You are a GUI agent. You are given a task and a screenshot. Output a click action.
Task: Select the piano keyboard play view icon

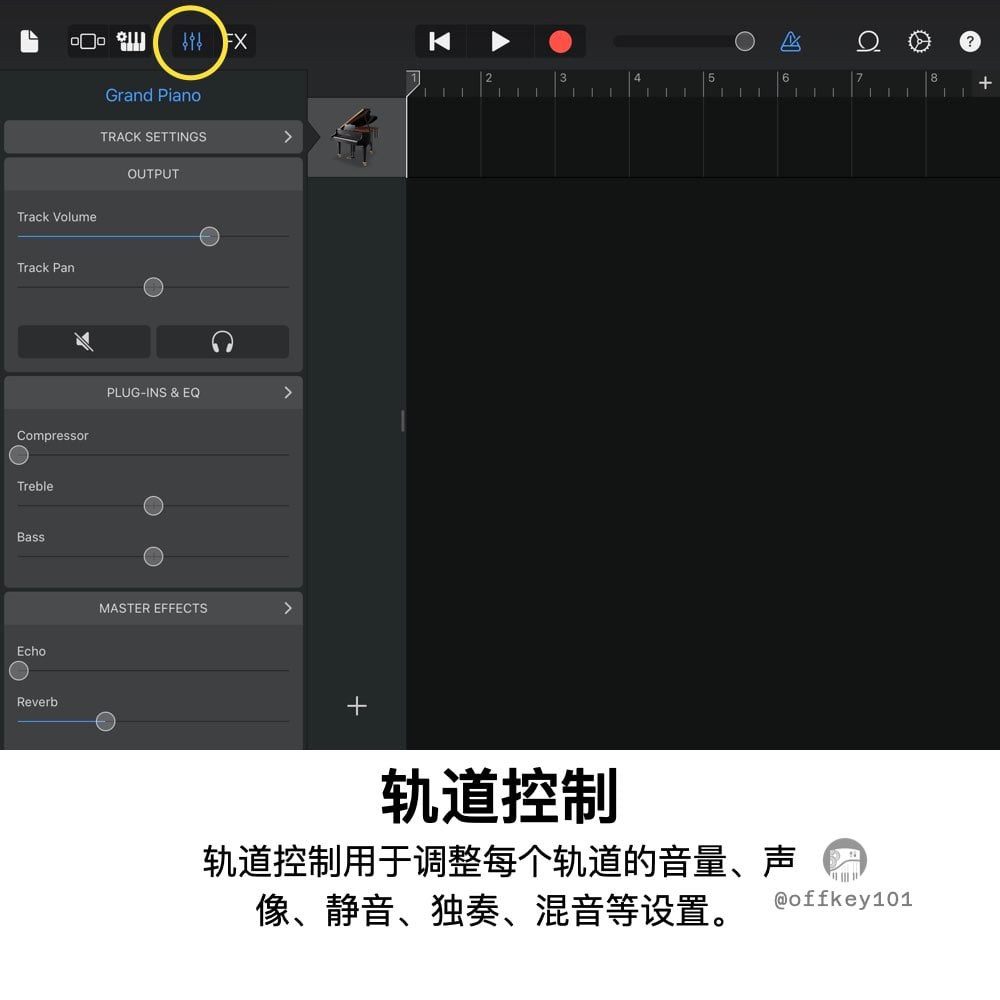131,41
